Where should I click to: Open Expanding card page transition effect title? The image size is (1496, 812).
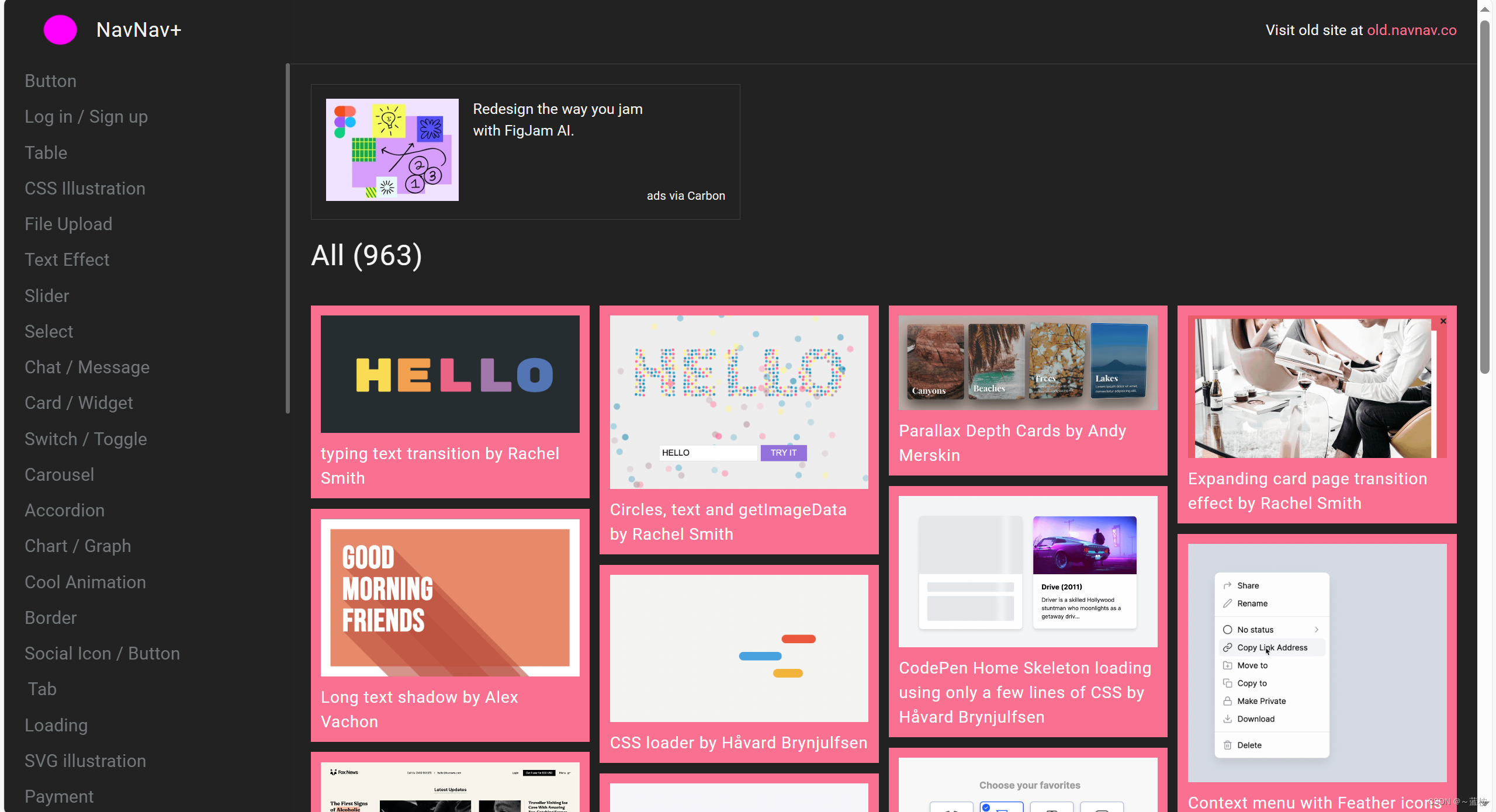point(1307,491)
